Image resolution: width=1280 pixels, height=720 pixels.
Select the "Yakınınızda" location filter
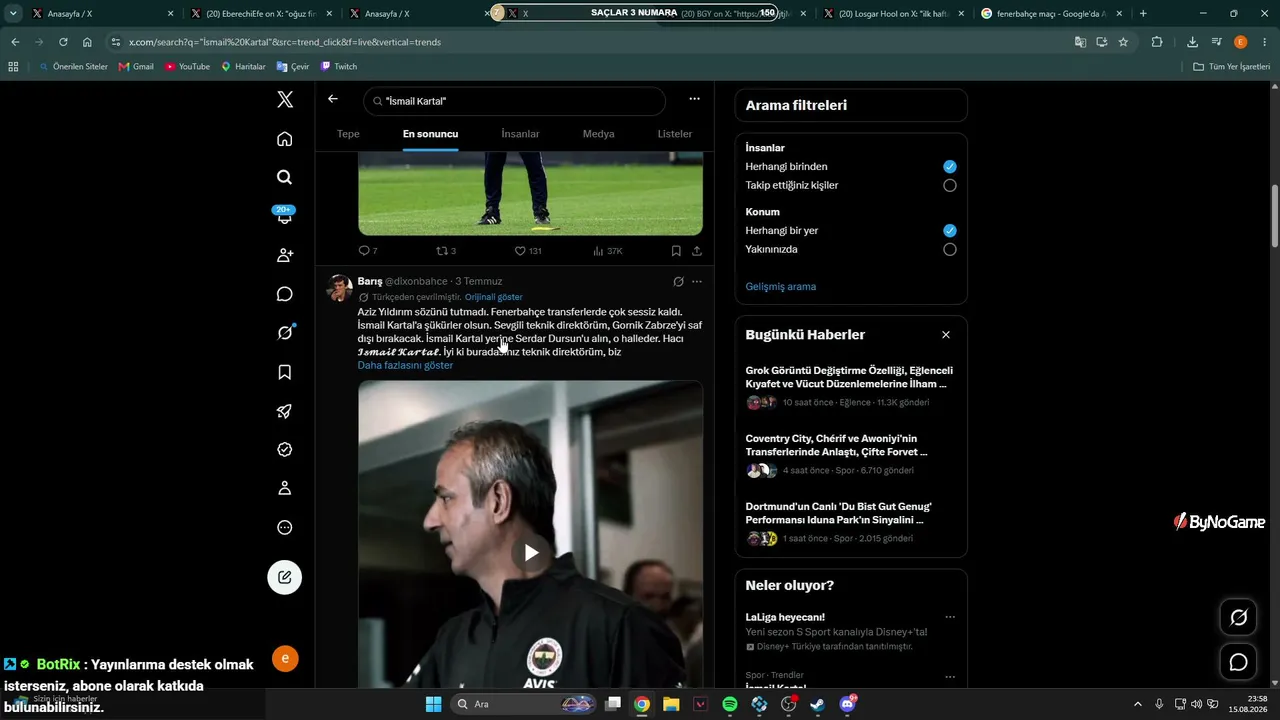(950, 249)
